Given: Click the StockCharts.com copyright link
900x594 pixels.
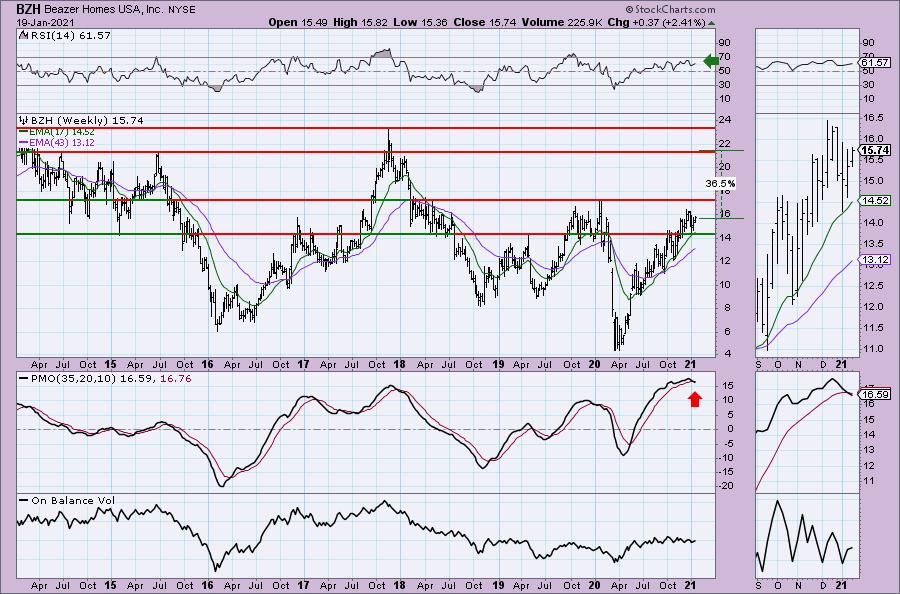Looking at the screenshot, I should [x=670, y=9].
